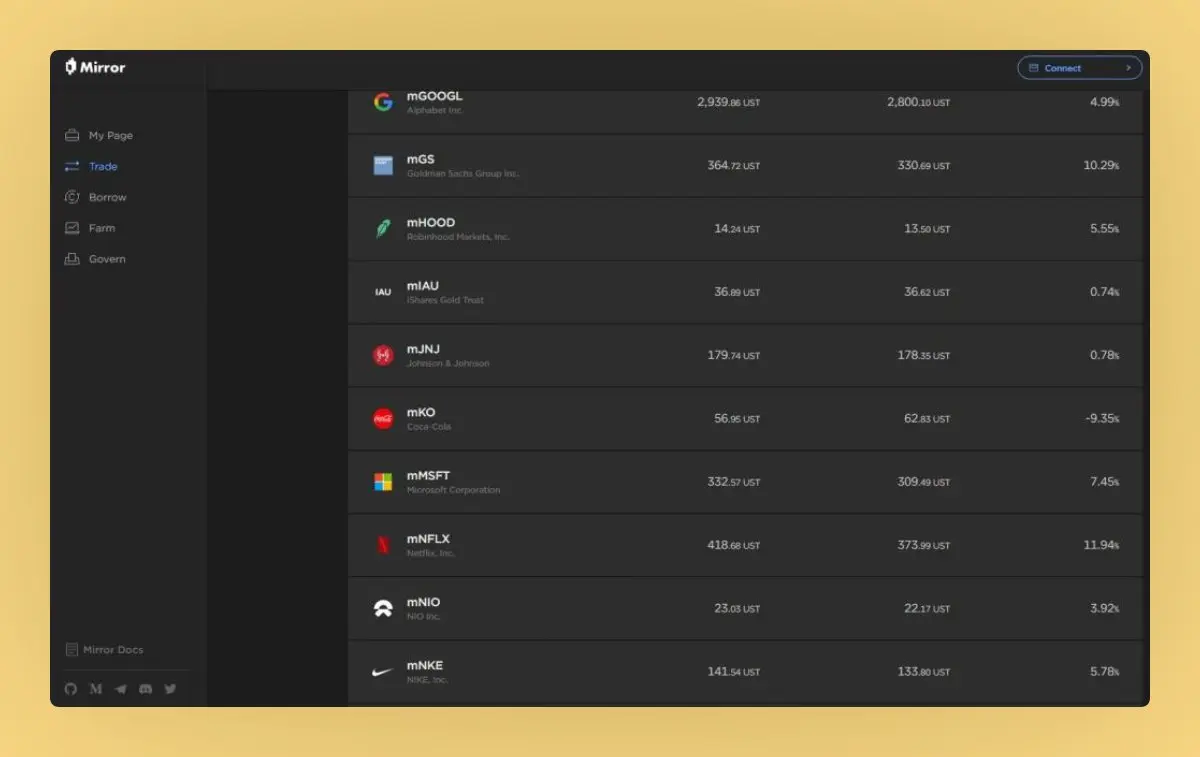Click the 332.57 UST price value

pos(733,482)
